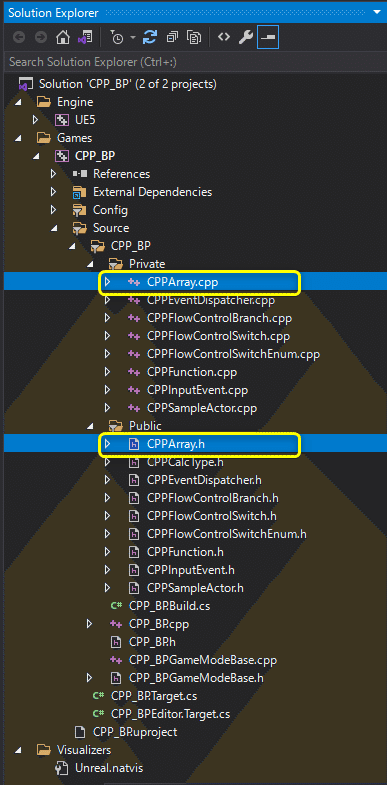Click the Forward navigation arrow in toolbar
Image resolution: width=387 pixels, height=785 pixels.
click(41, 38)
